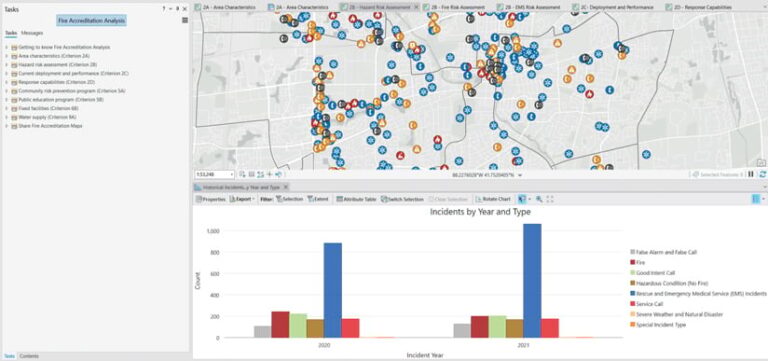Image resolution: width=768 pixels, height=361 pixels.
Task: Open Tasks pane help question mark
Action: tap(164, 9)
